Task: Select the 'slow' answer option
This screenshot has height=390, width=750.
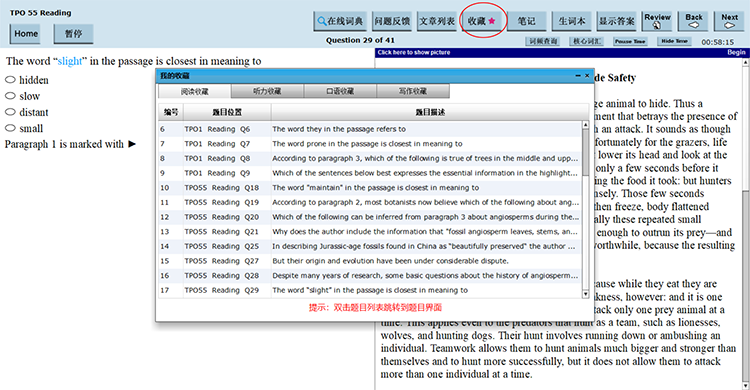Action: (x=10, y=96)
